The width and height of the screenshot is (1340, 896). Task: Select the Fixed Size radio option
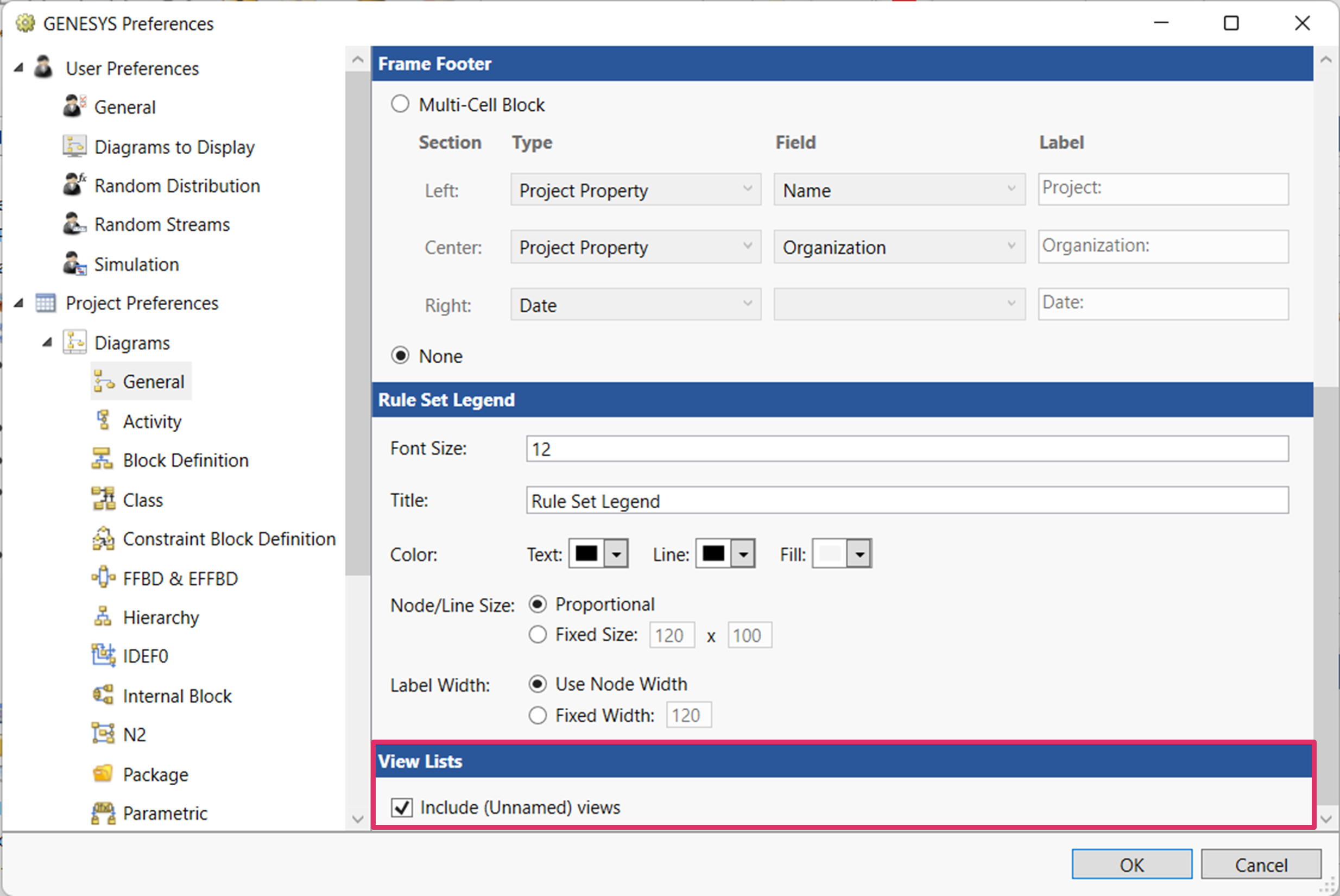pos(538,635)
